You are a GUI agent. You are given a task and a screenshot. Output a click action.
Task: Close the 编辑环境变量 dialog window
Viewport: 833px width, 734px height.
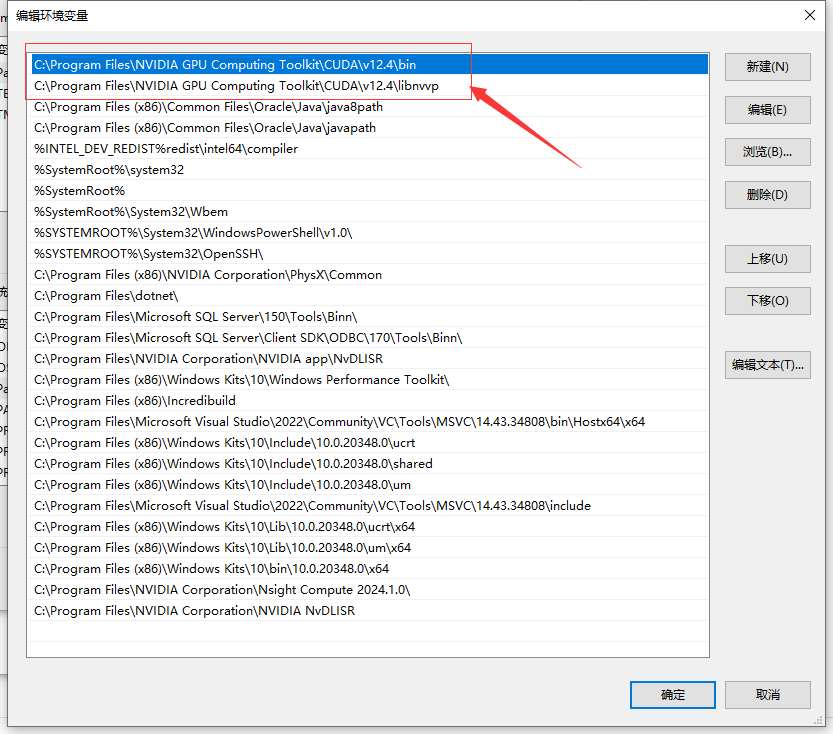[x=809, y=15]
